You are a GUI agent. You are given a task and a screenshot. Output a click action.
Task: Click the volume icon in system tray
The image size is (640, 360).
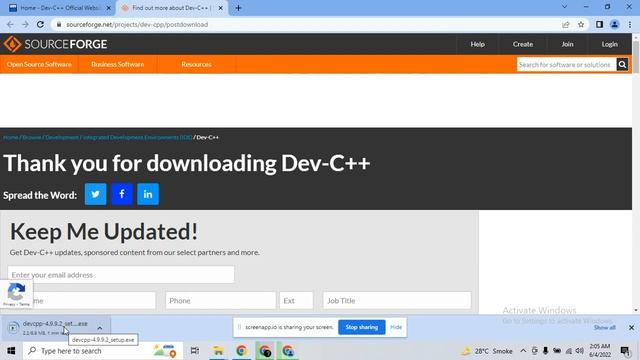click(580, 351)
